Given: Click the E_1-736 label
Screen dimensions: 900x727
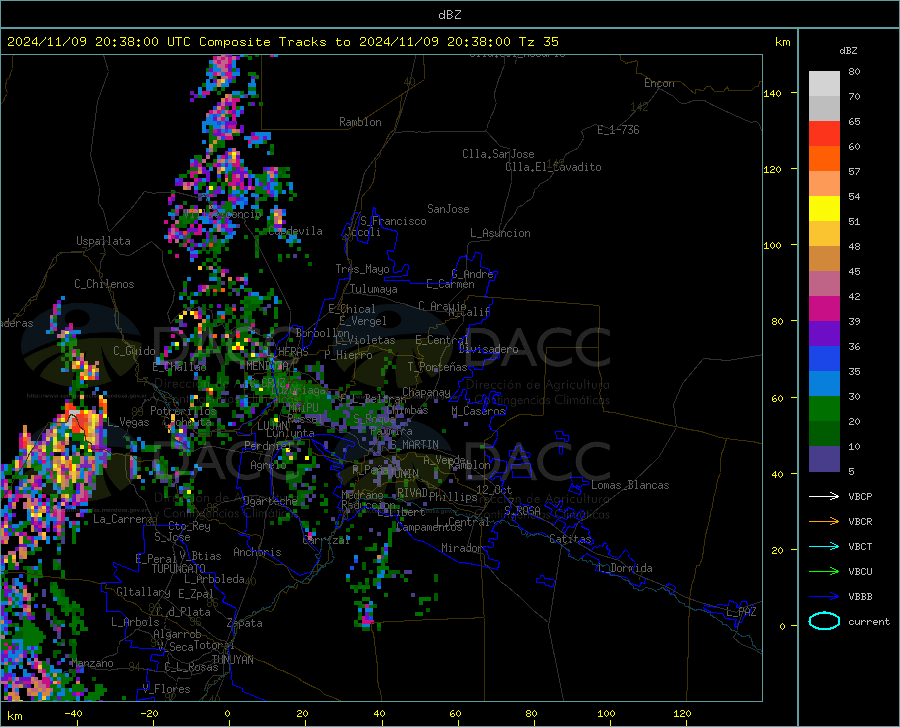Looking at the screenshot, I should point(618,130).
